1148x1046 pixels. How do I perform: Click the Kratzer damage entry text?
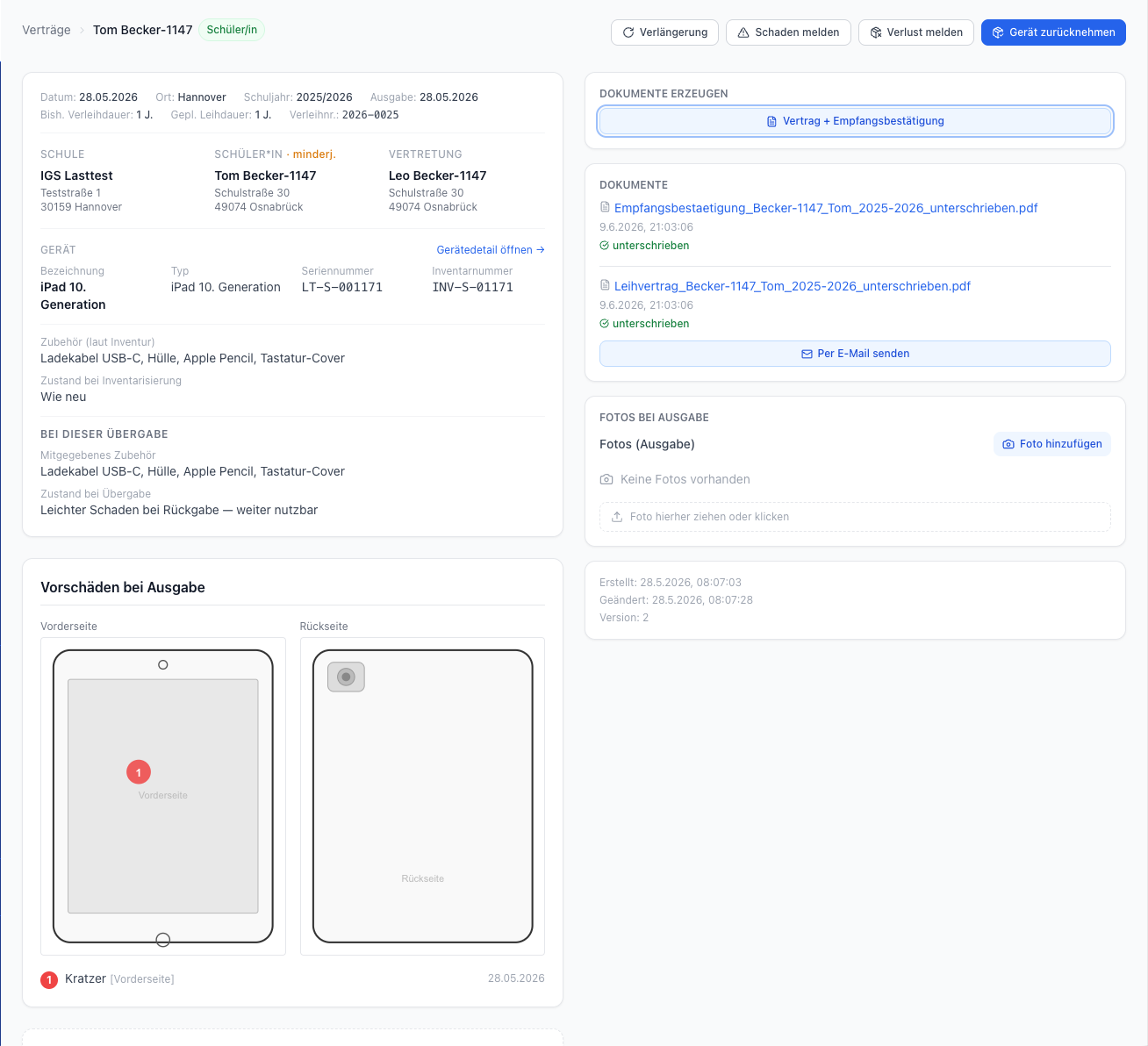point(85,978)
